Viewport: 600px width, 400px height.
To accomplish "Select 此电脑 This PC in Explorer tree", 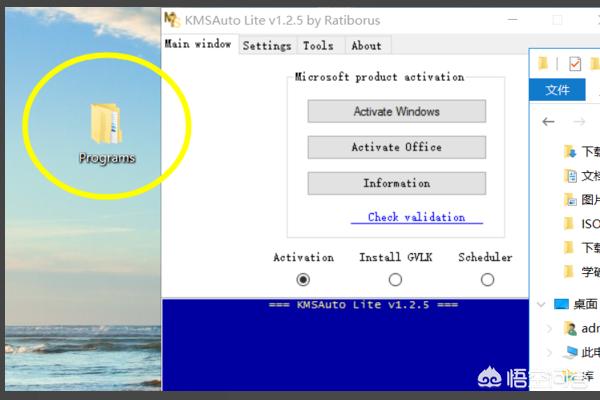I will coord(582,352).
